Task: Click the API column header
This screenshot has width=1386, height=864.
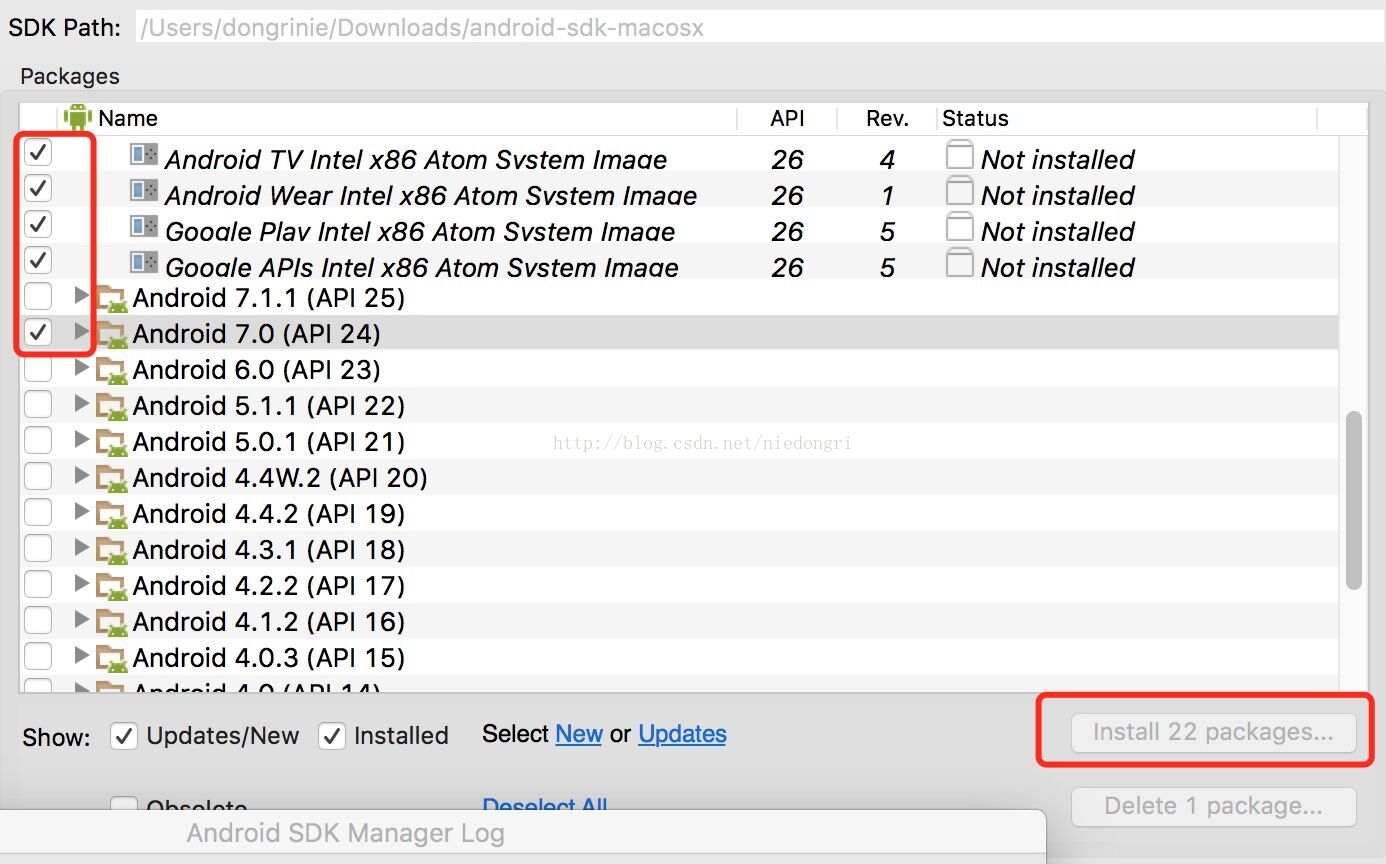Action: pos(788,118)
